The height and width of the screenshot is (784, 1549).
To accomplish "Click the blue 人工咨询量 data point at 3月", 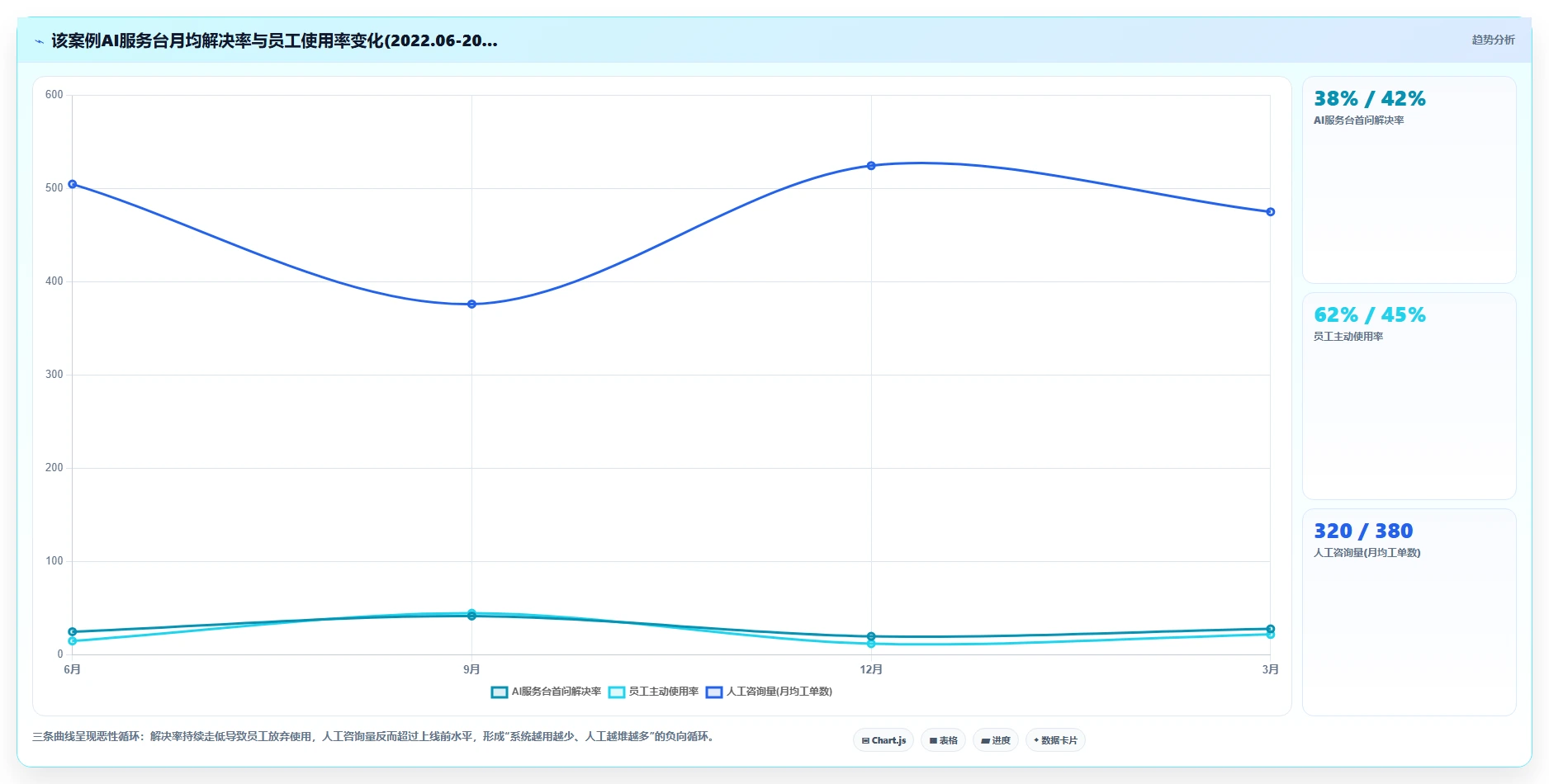I will coord(1271,212).
